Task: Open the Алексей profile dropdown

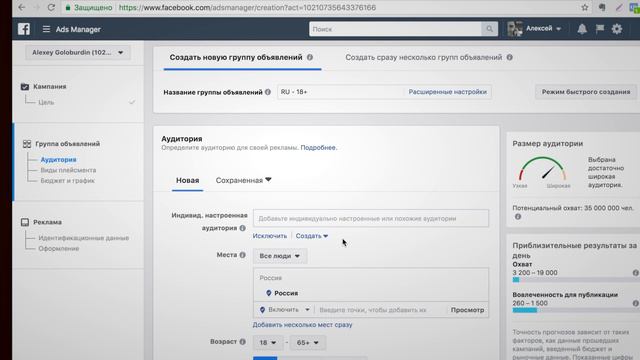Action: click(x=543, y=29)
